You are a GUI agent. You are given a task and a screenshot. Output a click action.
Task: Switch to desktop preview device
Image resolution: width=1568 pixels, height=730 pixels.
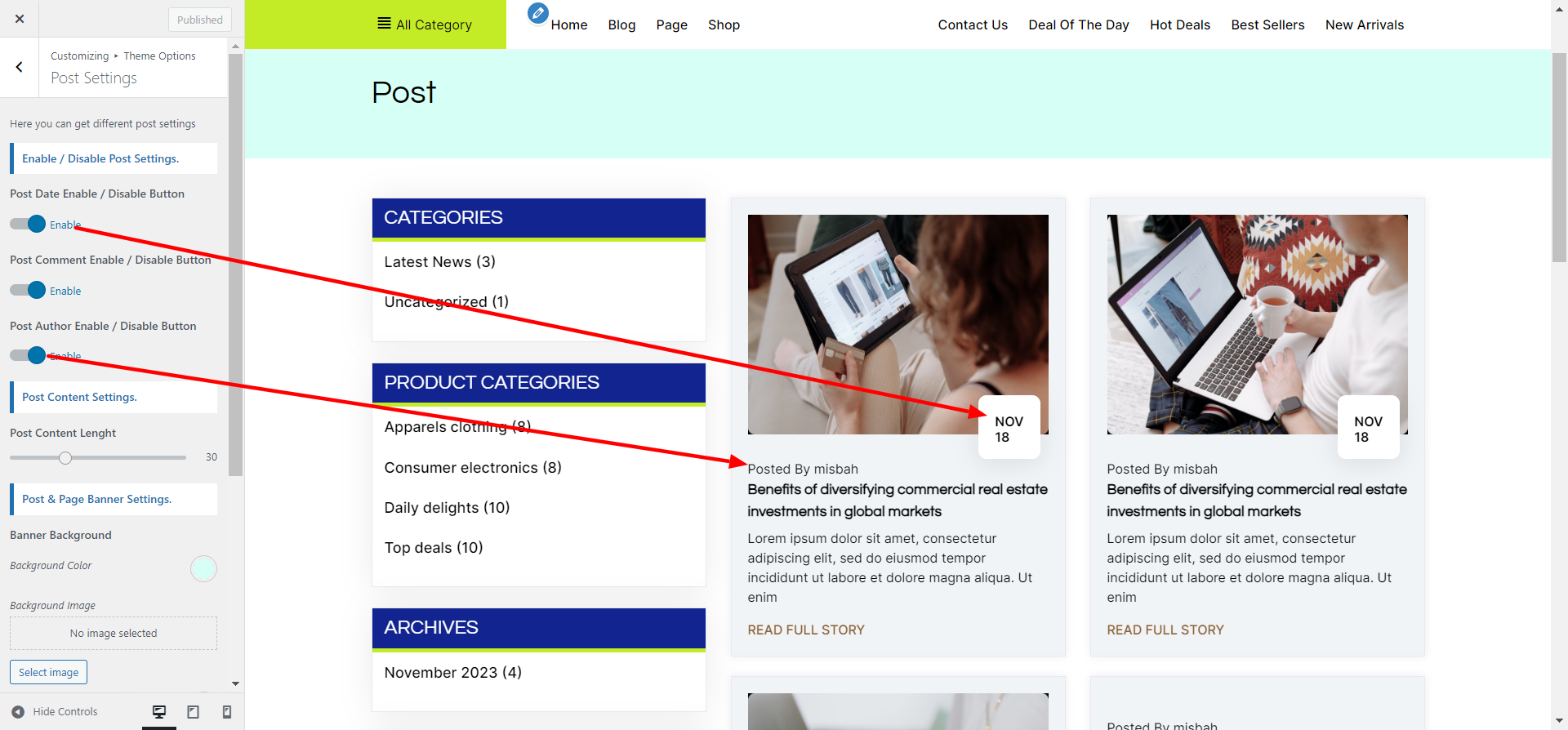coord(159,712)
